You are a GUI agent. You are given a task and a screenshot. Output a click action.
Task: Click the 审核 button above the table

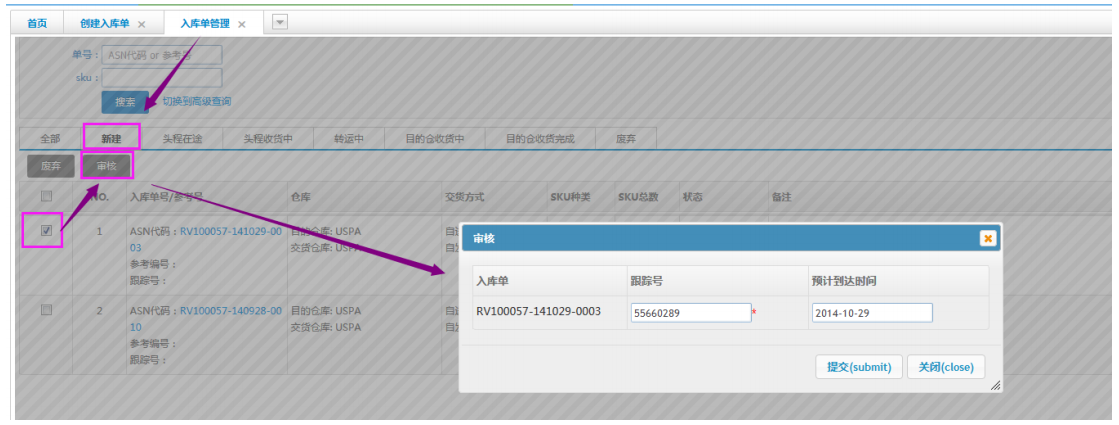pos(106,165)
